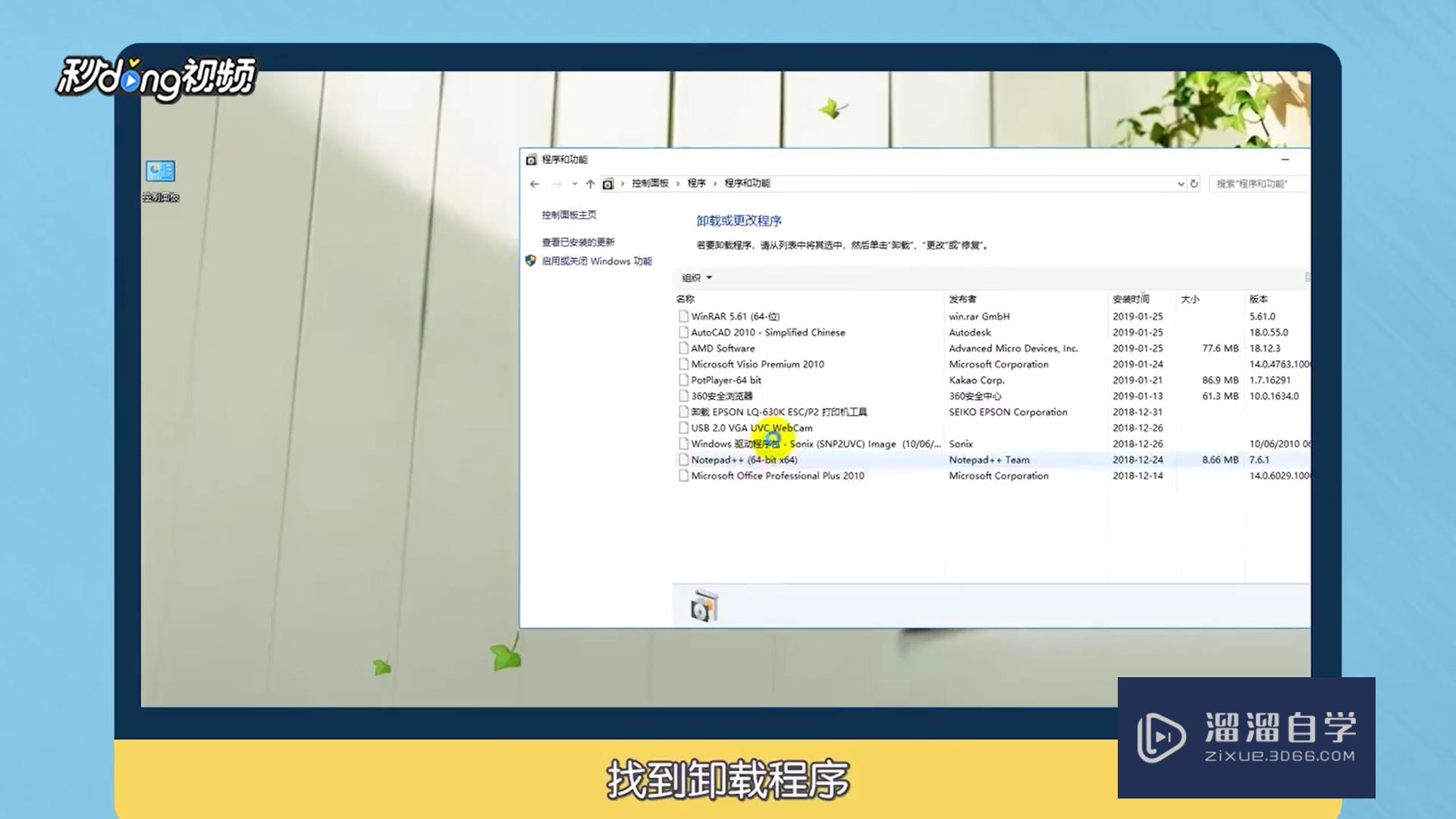Screen dimensions: 1456x819
Task: Click EPSON LQ-630K printer tool icon
Action: click(683, 412)
